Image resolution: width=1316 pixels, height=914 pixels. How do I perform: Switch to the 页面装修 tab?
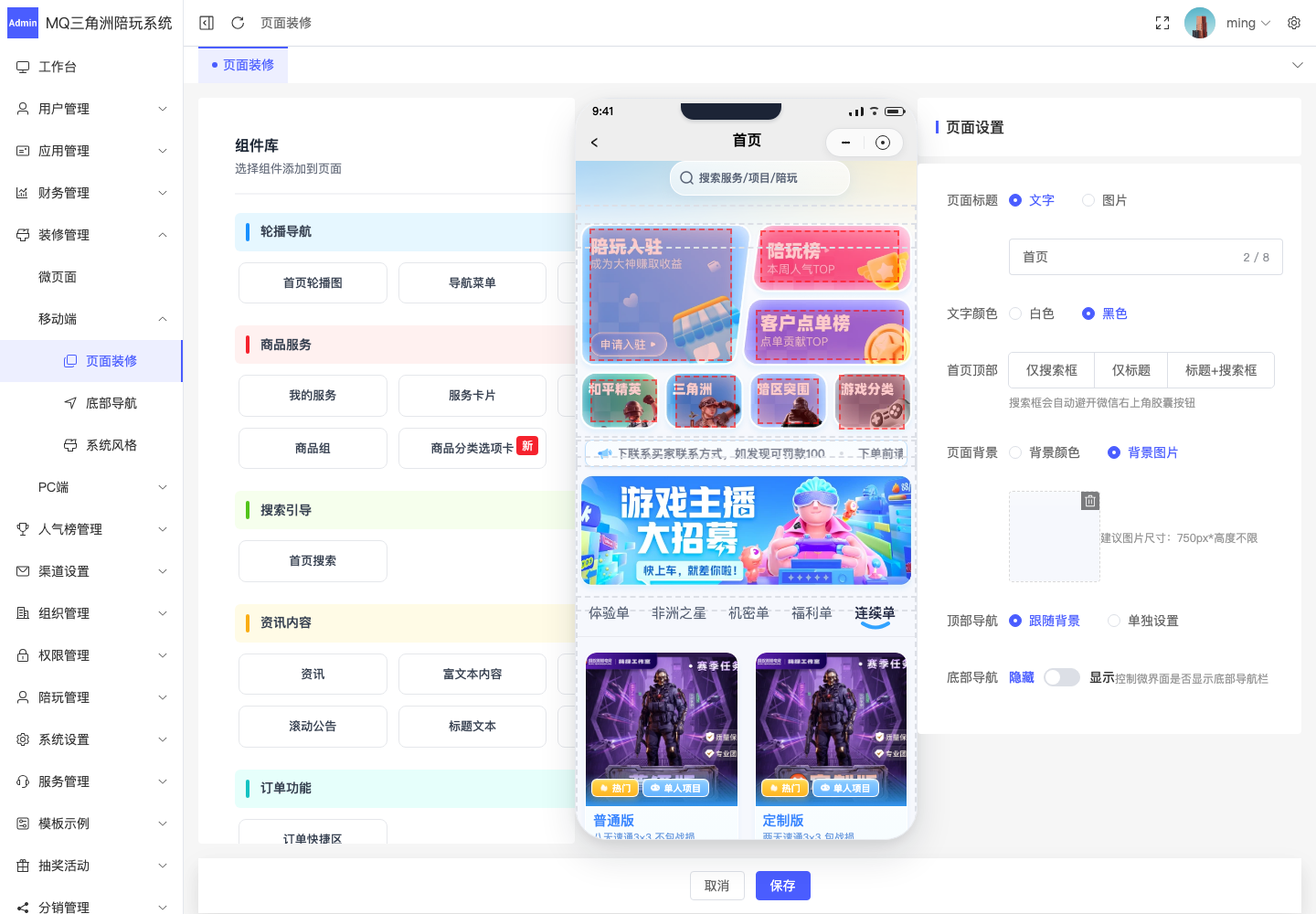[x=243, y=65]
